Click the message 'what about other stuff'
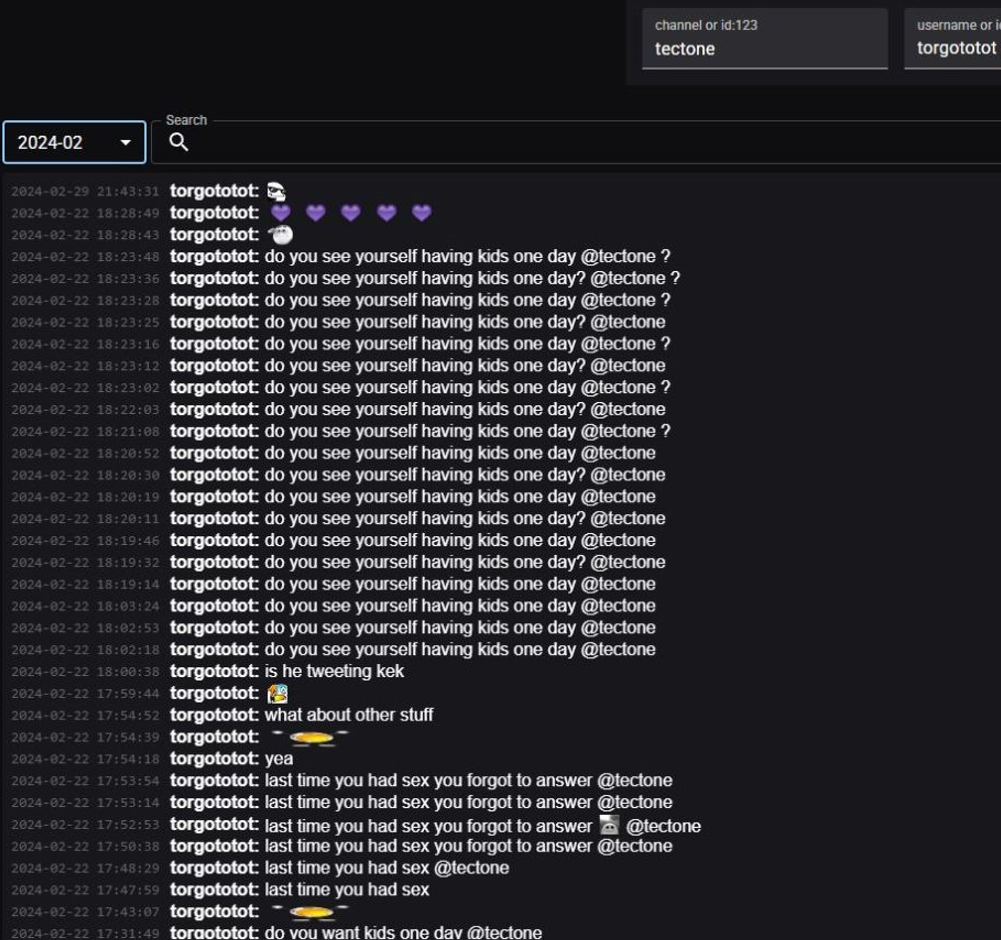The image size is (1001, 940). (x=349, y=715)
